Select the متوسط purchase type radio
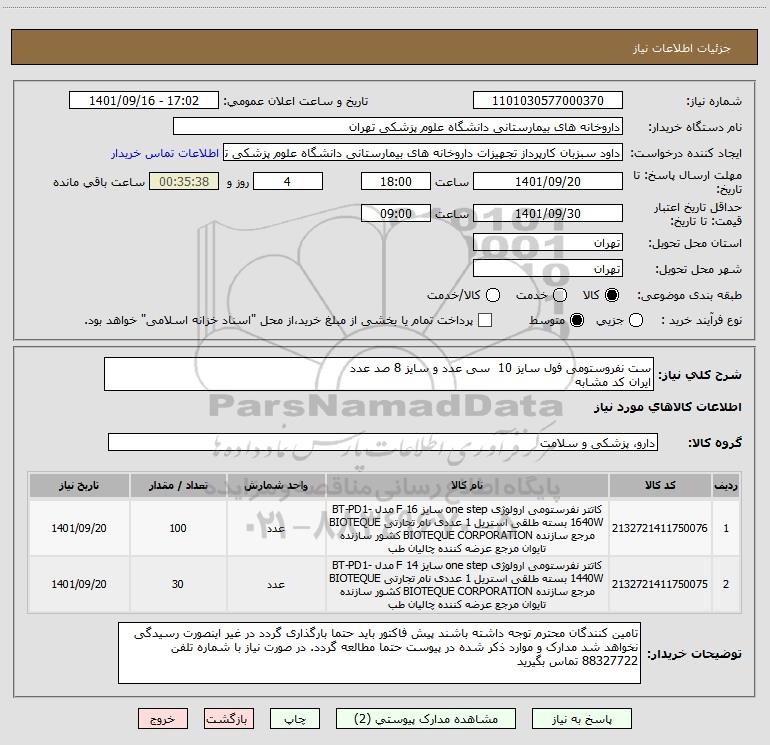770x745 pixels. click(577, 320)
